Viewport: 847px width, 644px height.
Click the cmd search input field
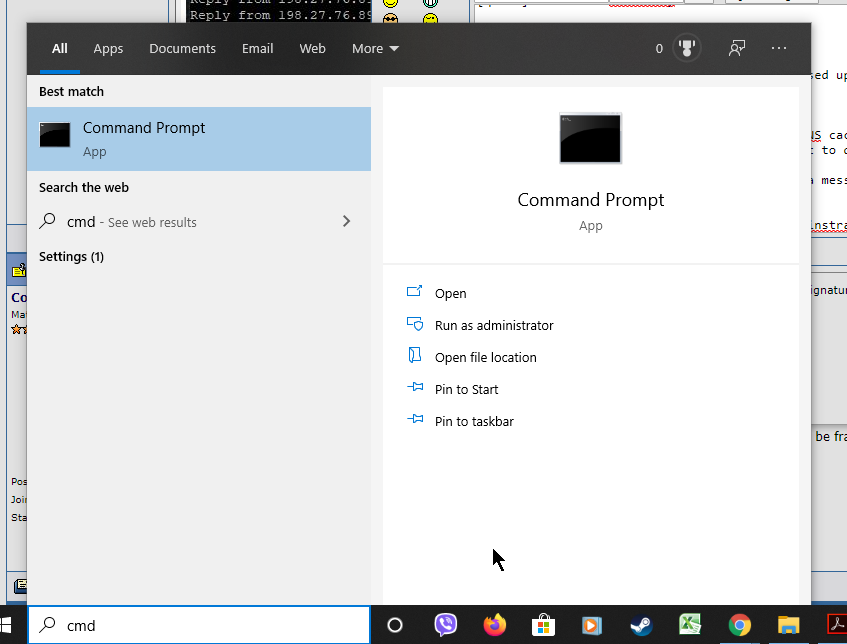199,625
